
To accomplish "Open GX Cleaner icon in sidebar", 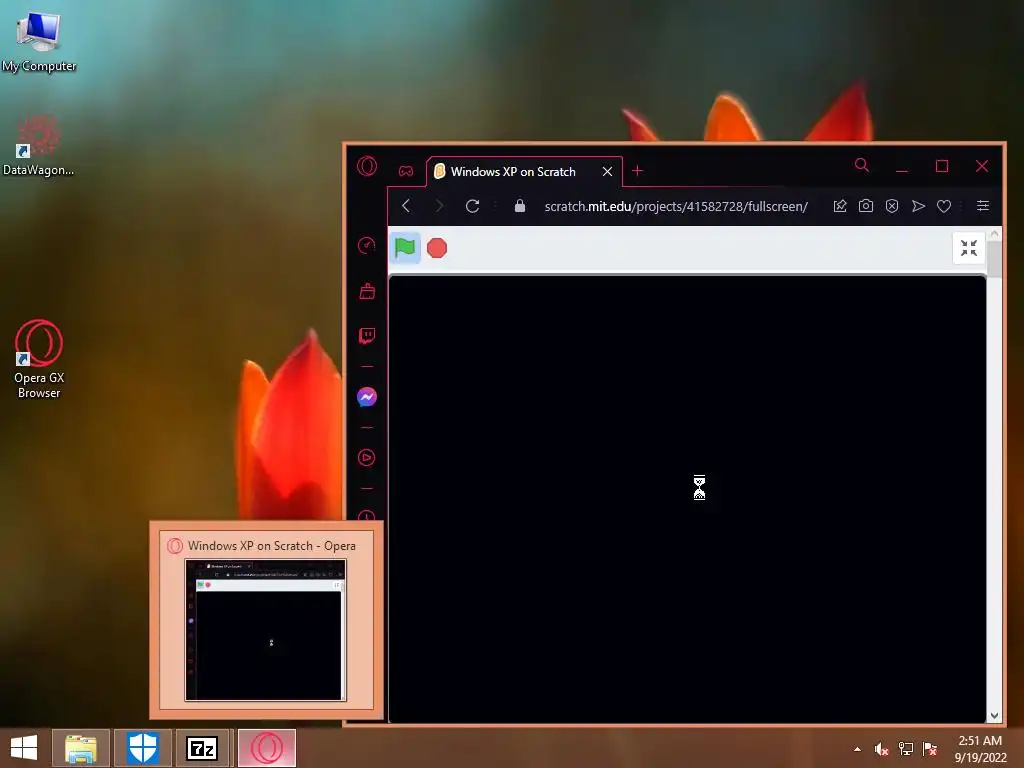I will click(x=367, y=291).
